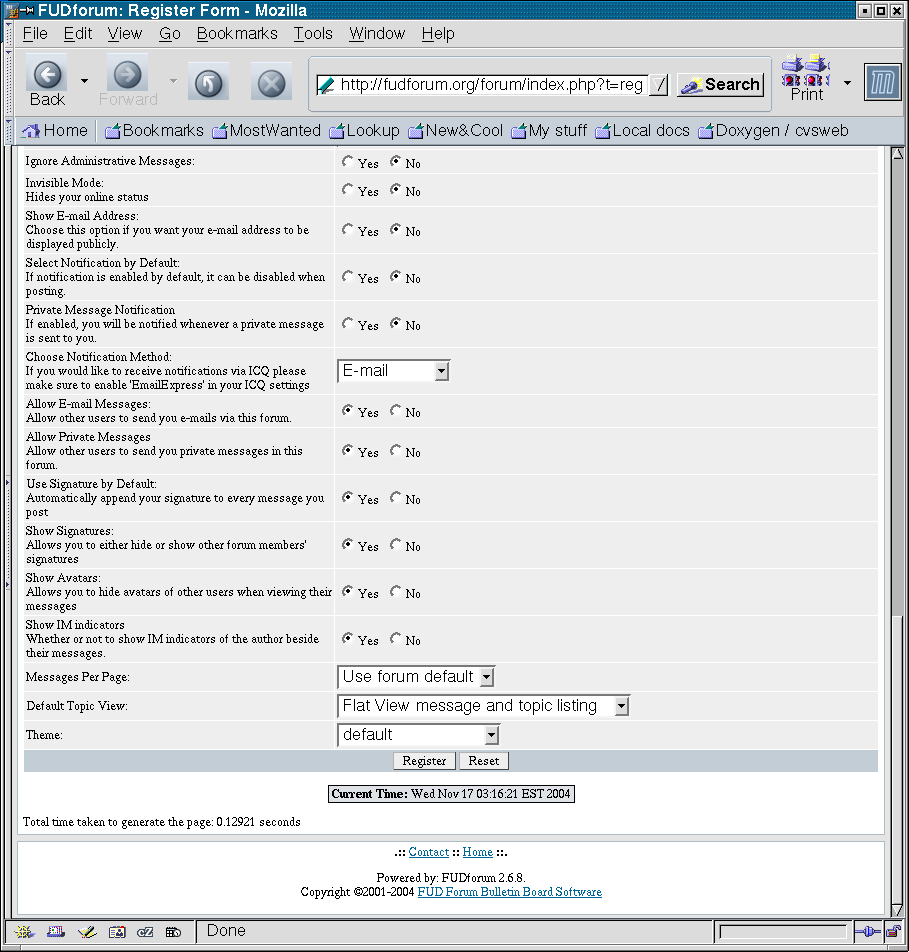Click the Mozilla throbber logo
909x952 pixels.
coord(882,83)
